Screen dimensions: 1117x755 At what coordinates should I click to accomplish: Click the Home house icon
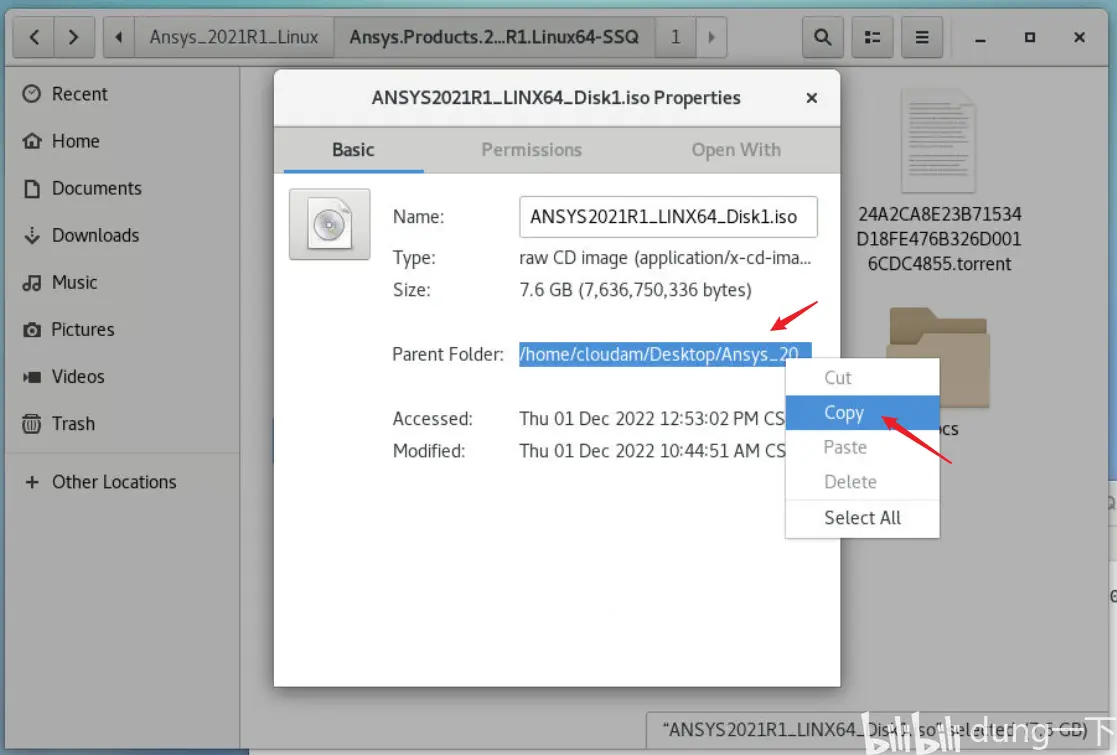tap(31, 141)
